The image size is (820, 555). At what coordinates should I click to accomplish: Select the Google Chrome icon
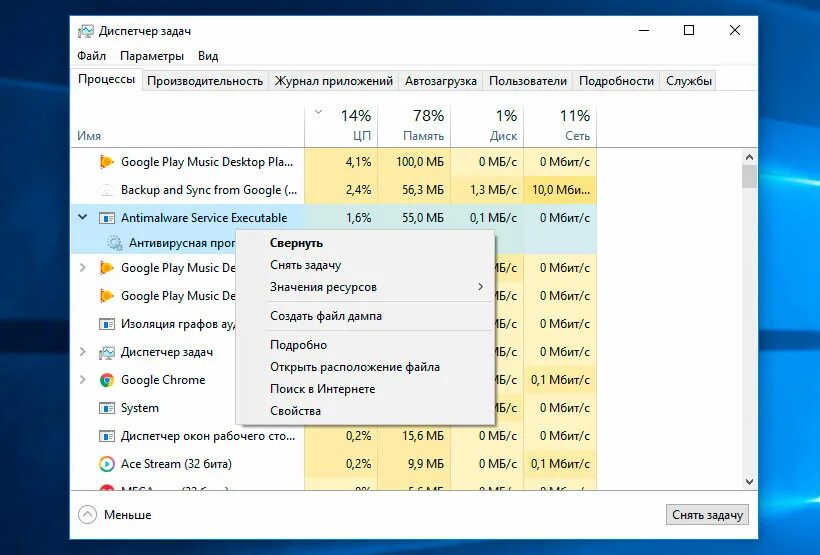[x=107, y=380]
